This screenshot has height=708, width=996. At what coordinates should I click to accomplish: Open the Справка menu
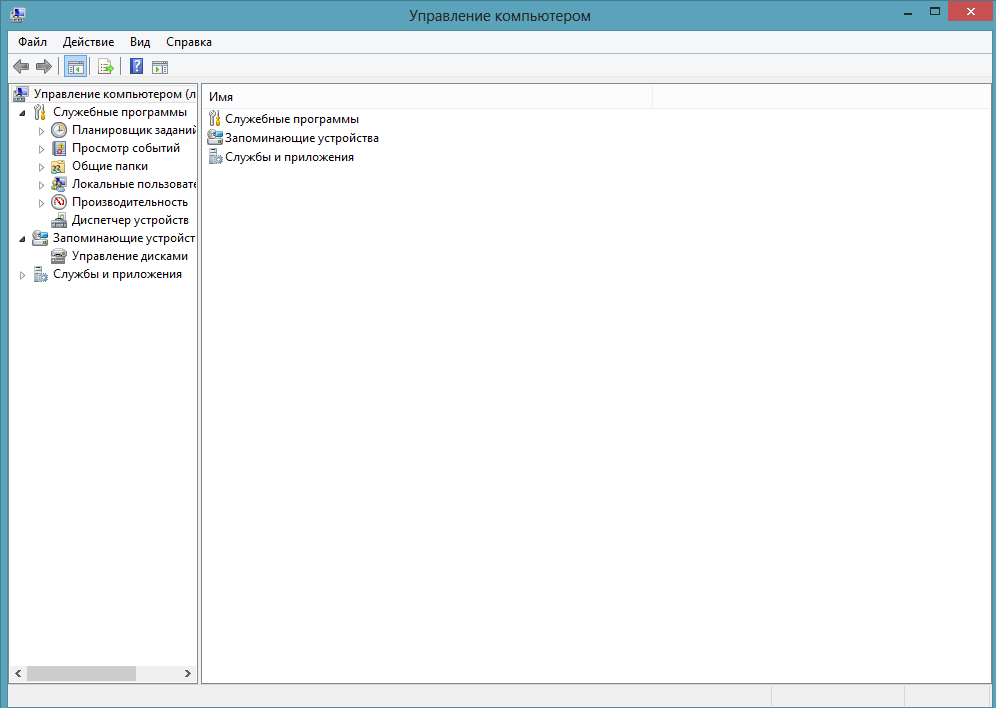[189, 42]
